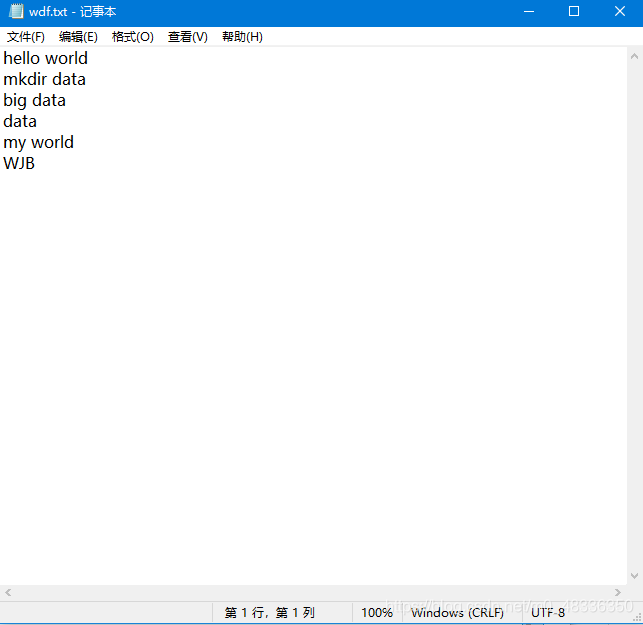Click the 100% zoom status entry
Viewport: 643px width, 625px height.
[377, 613]
